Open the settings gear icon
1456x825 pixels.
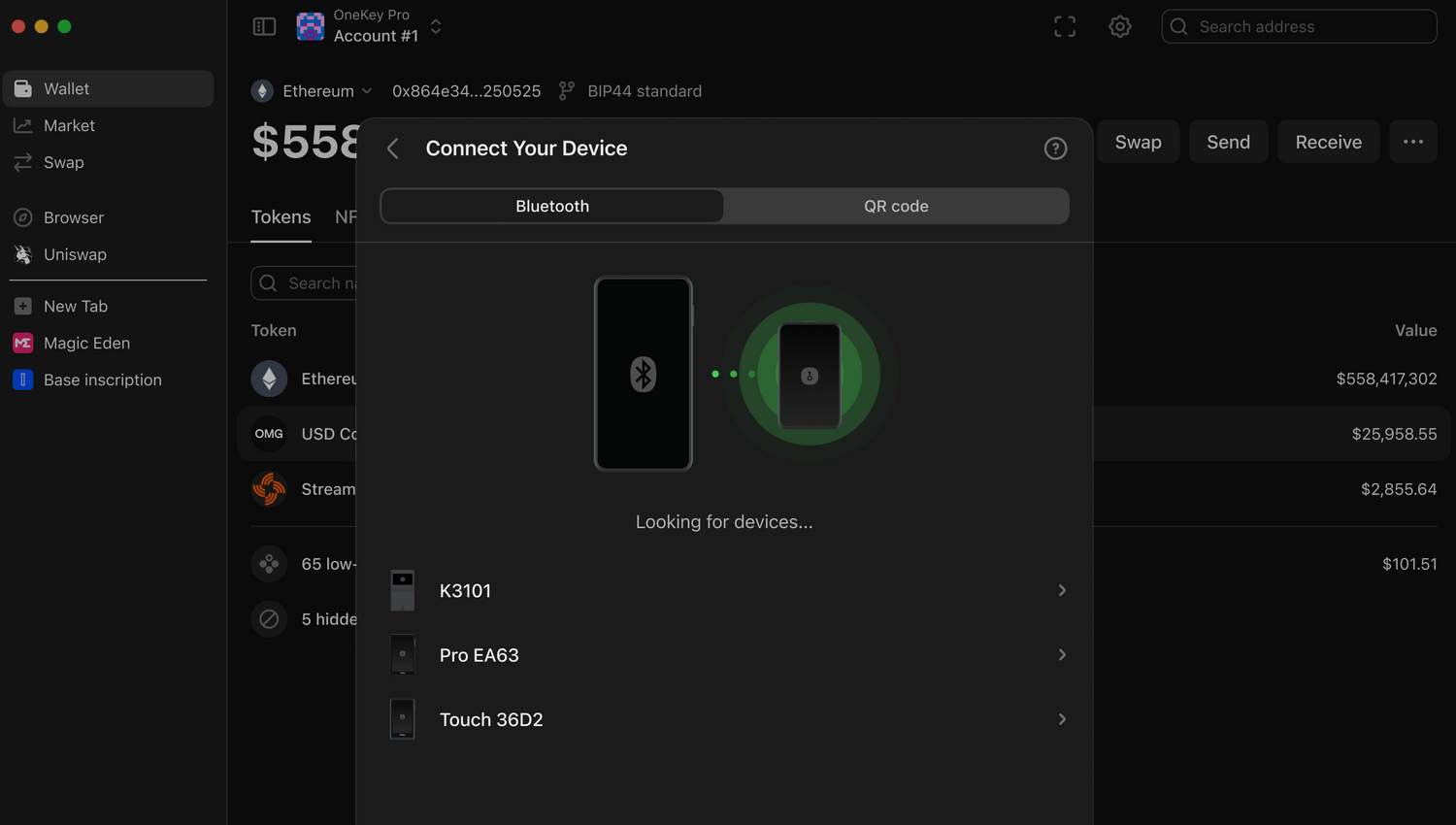1120,26
